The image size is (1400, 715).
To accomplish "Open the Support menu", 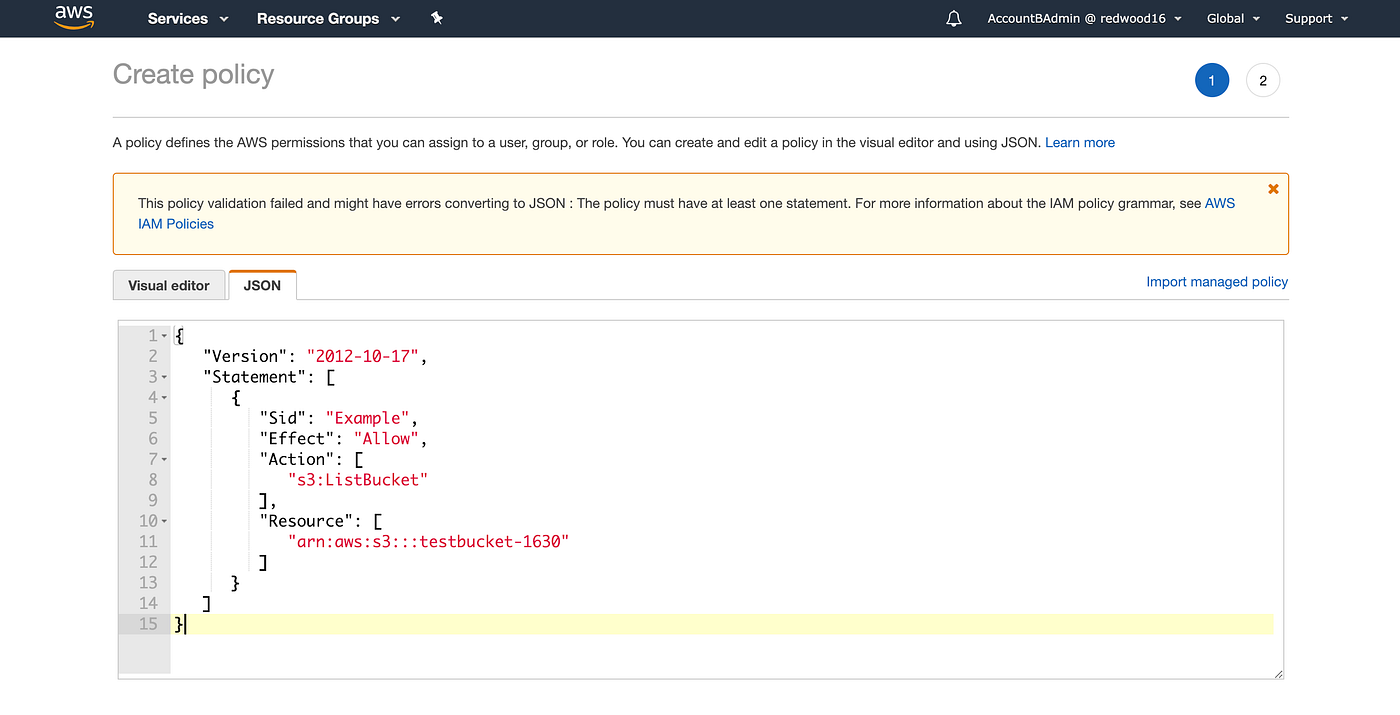I will point(1315,18).
